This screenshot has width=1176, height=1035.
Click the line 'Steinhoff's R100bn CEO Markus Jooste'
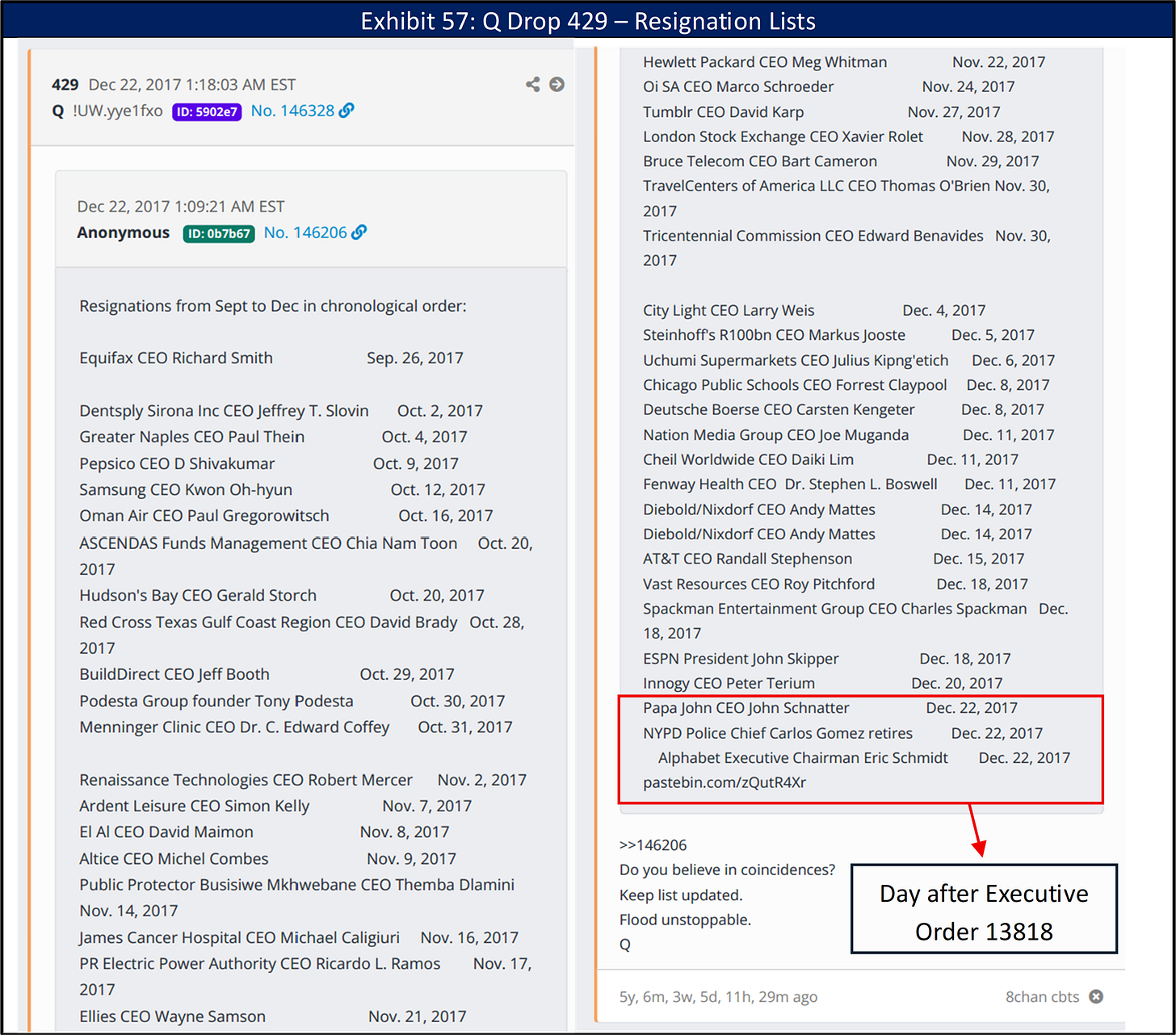click(774, 335)
